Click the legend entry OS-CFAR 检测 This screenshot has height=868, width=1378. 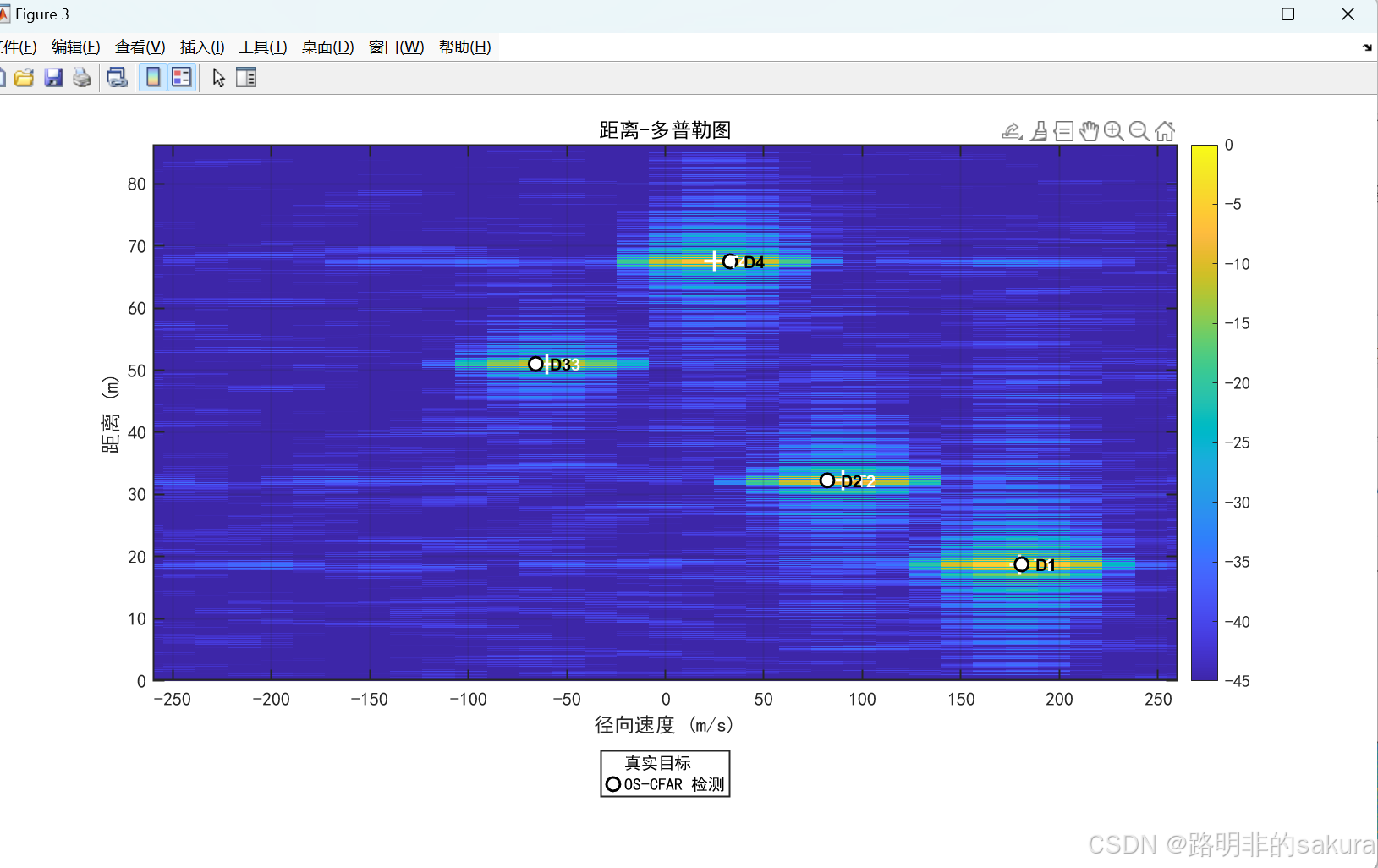click(666, 784)
